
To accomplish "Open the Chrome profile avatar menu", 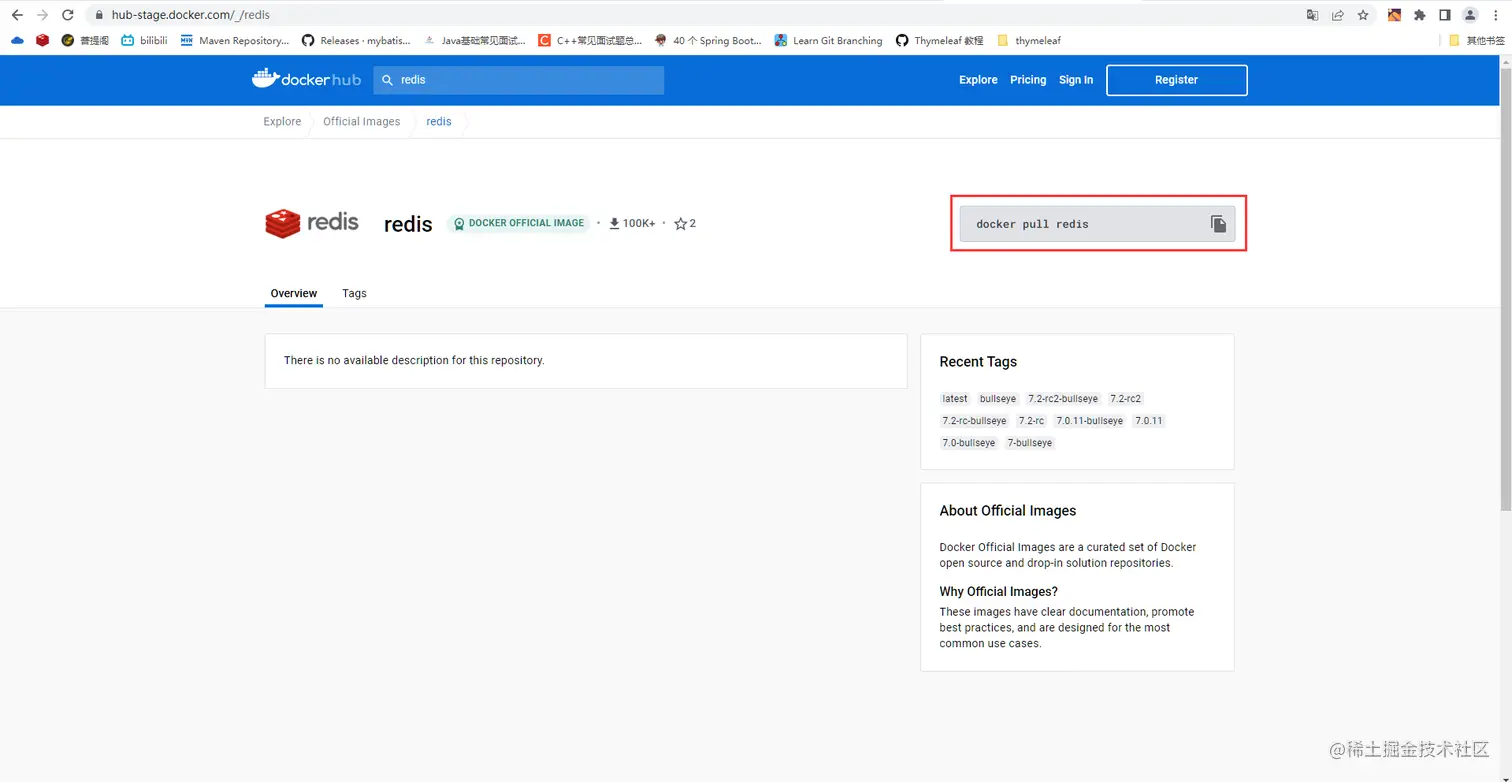I will 1470,15.
